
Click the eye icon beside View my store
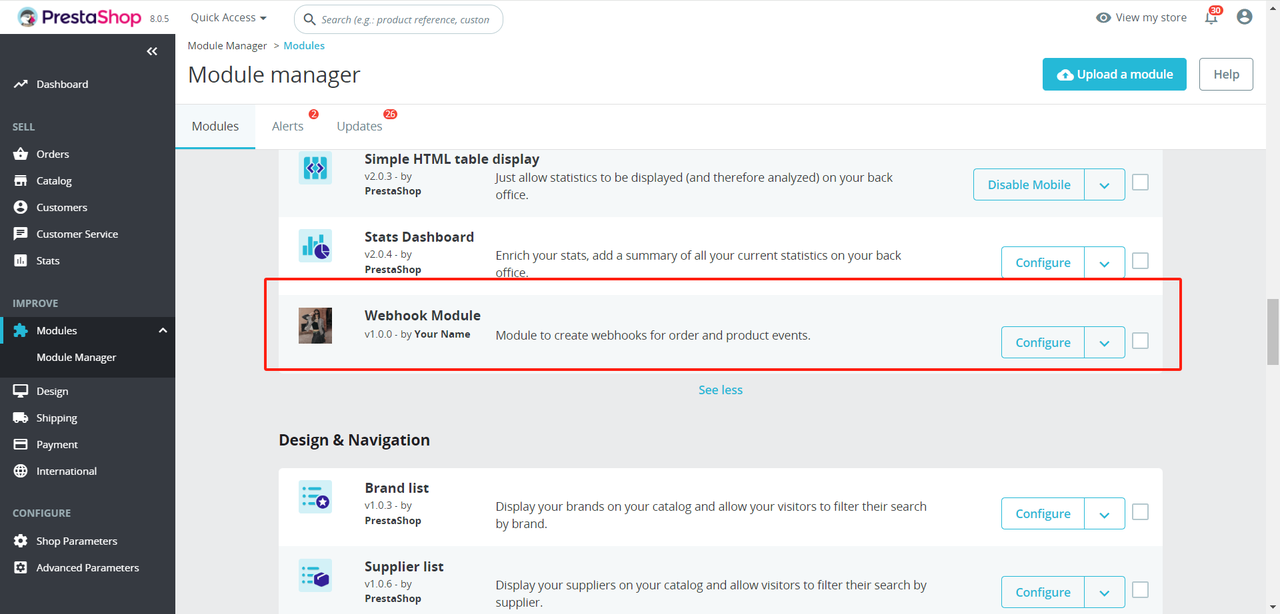1103,18
